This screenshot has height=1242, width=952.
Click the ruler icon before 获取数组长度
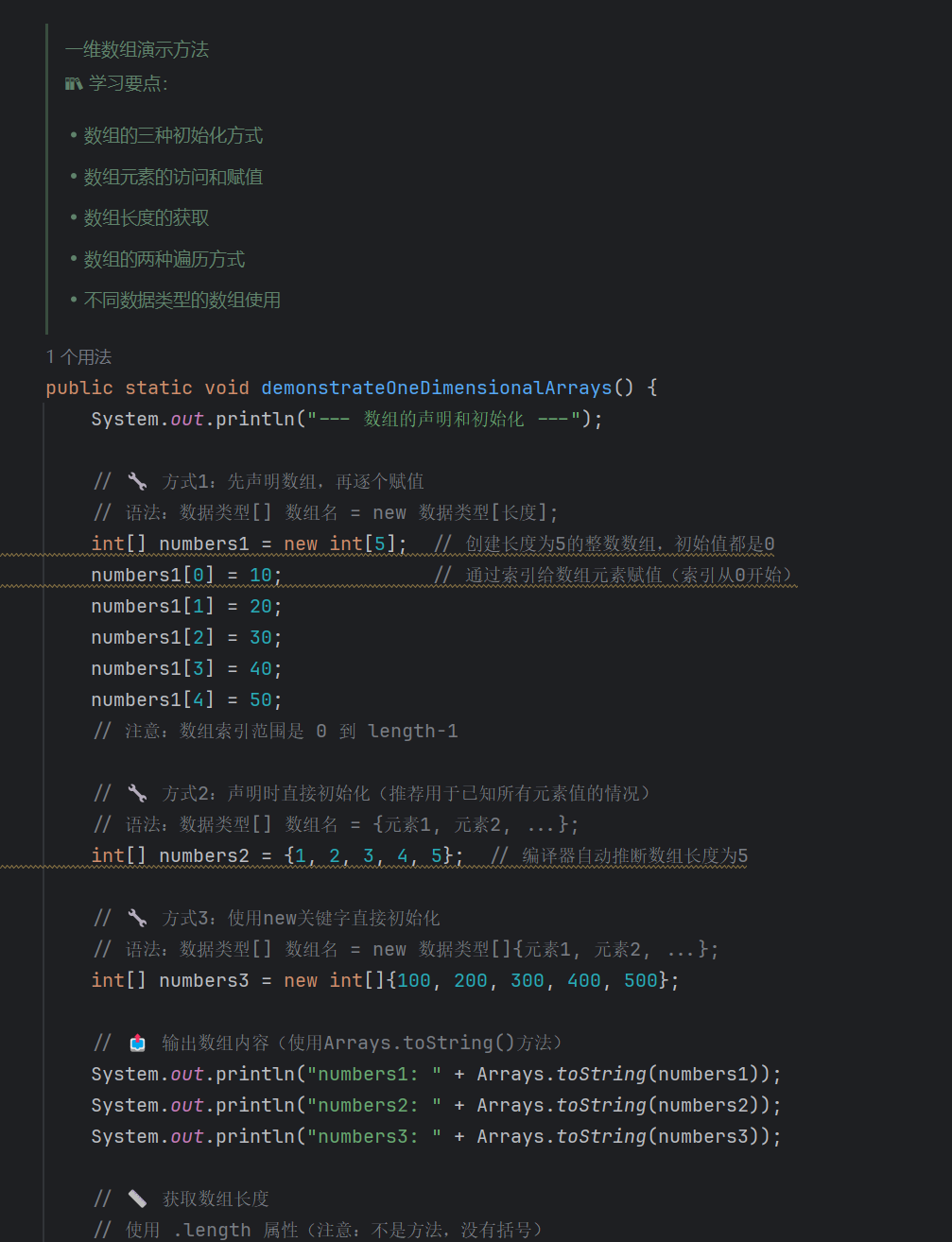point(137,1199)
